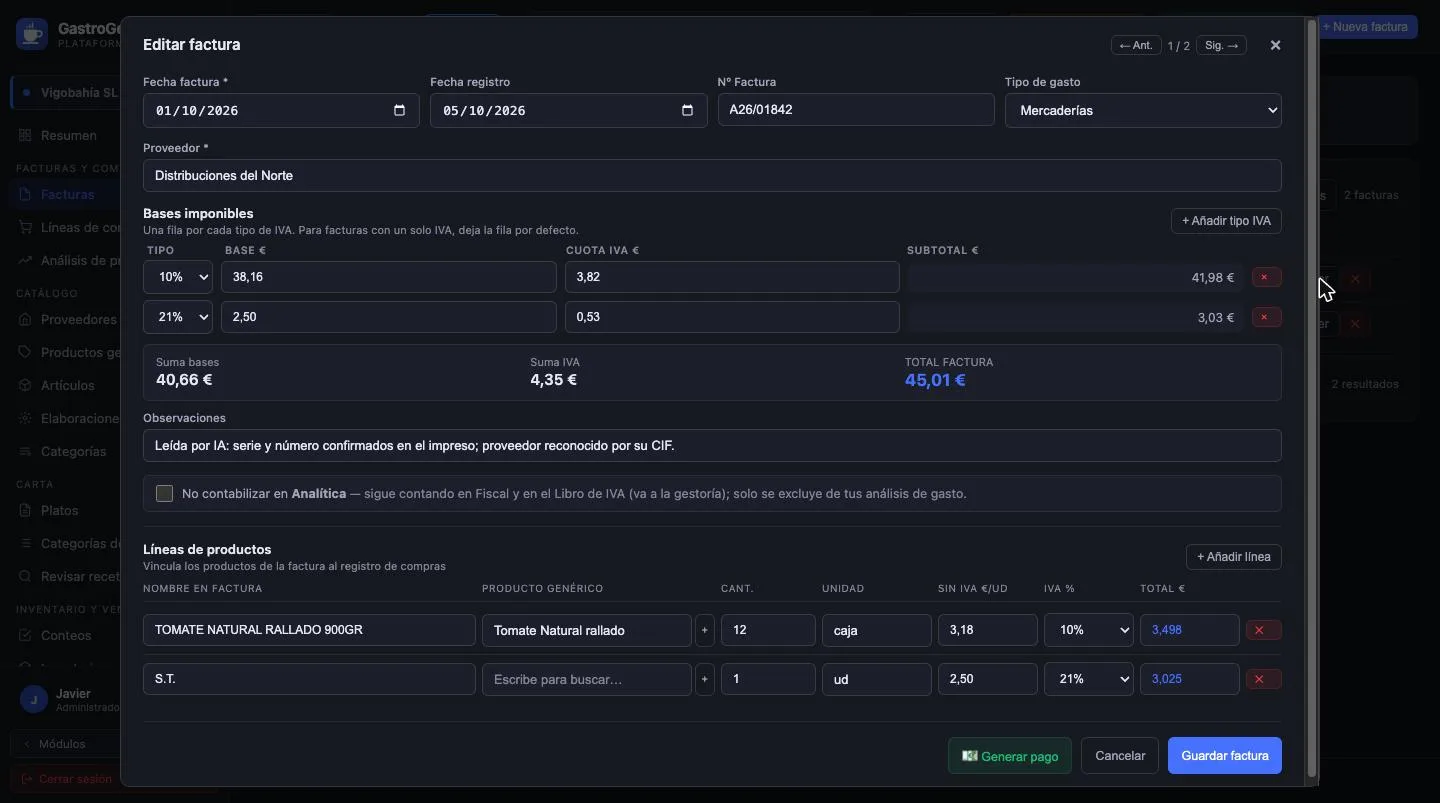Click Generar pago button
This screenshot has height=803, width=1440.
click(1010, 756)
